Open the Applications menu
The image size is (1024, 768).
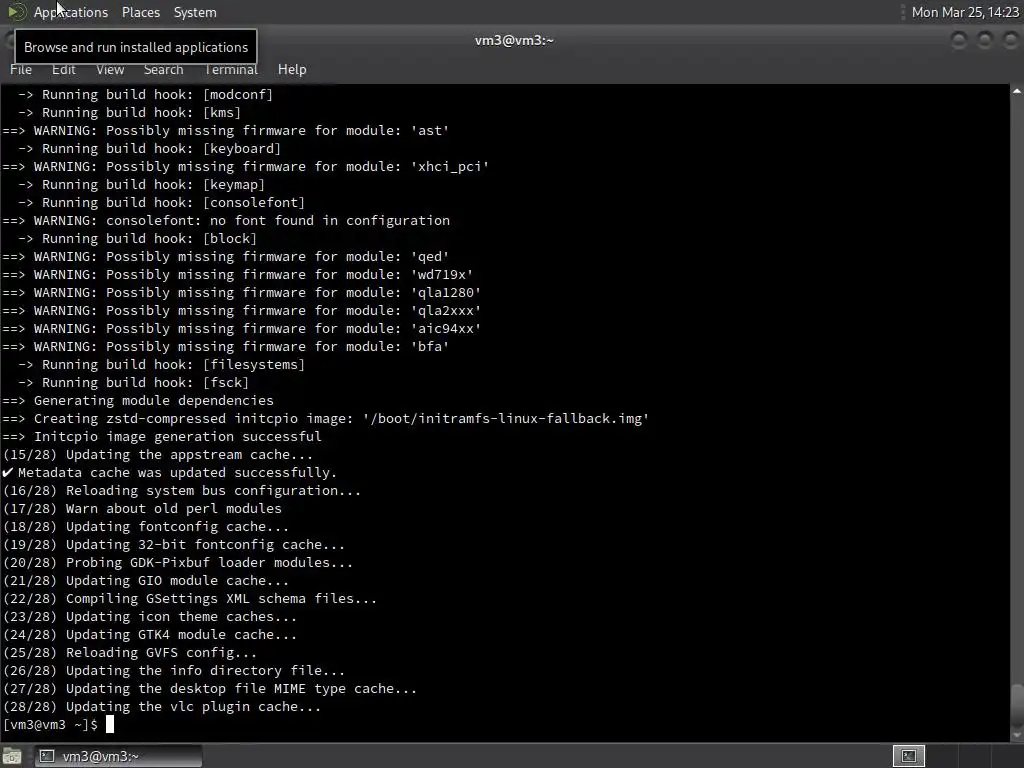click(71, 12)
